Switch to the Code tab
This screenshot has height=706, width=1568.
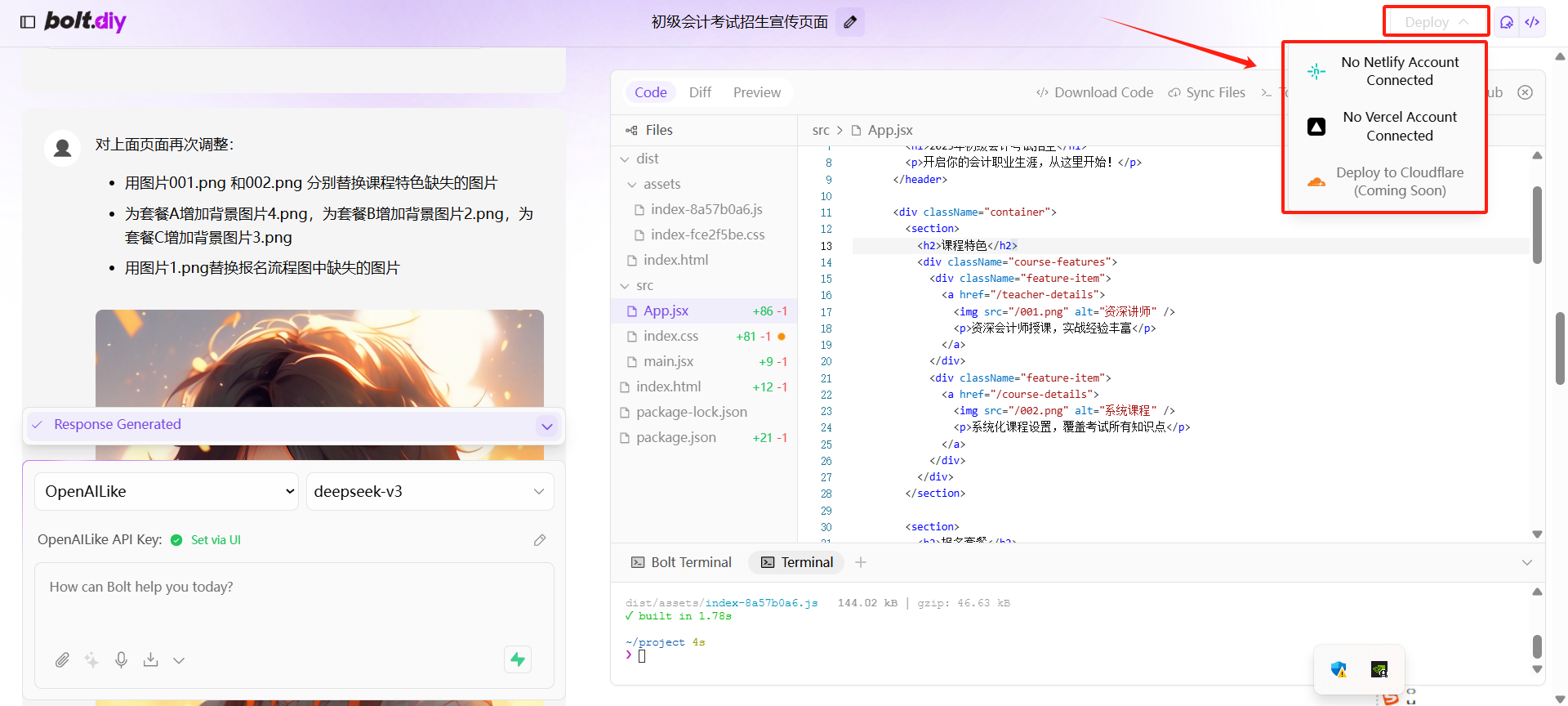pos(651,92)
